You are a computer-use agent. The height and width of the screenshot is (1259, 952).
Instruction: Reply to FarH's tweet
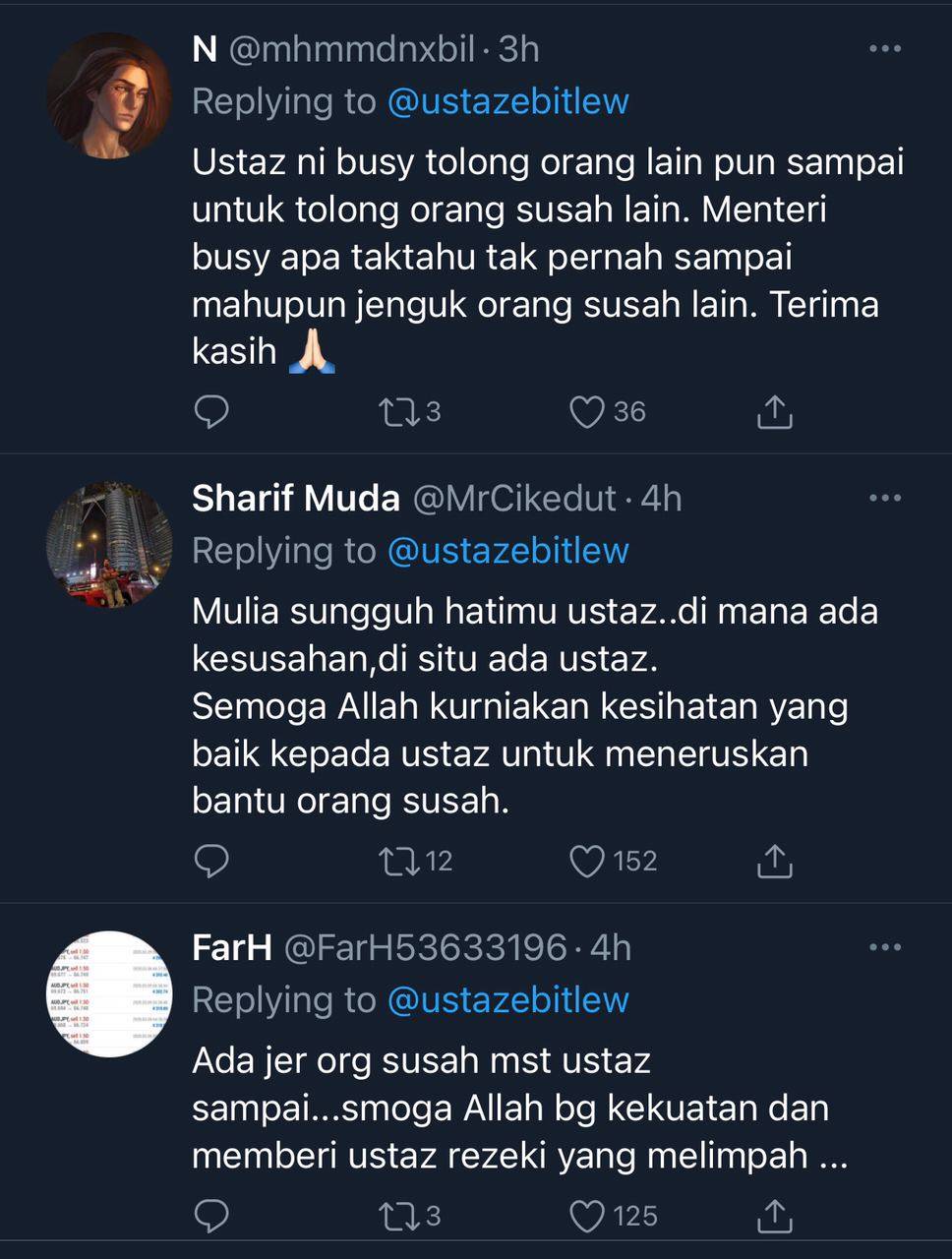[x=211, y=1217]
